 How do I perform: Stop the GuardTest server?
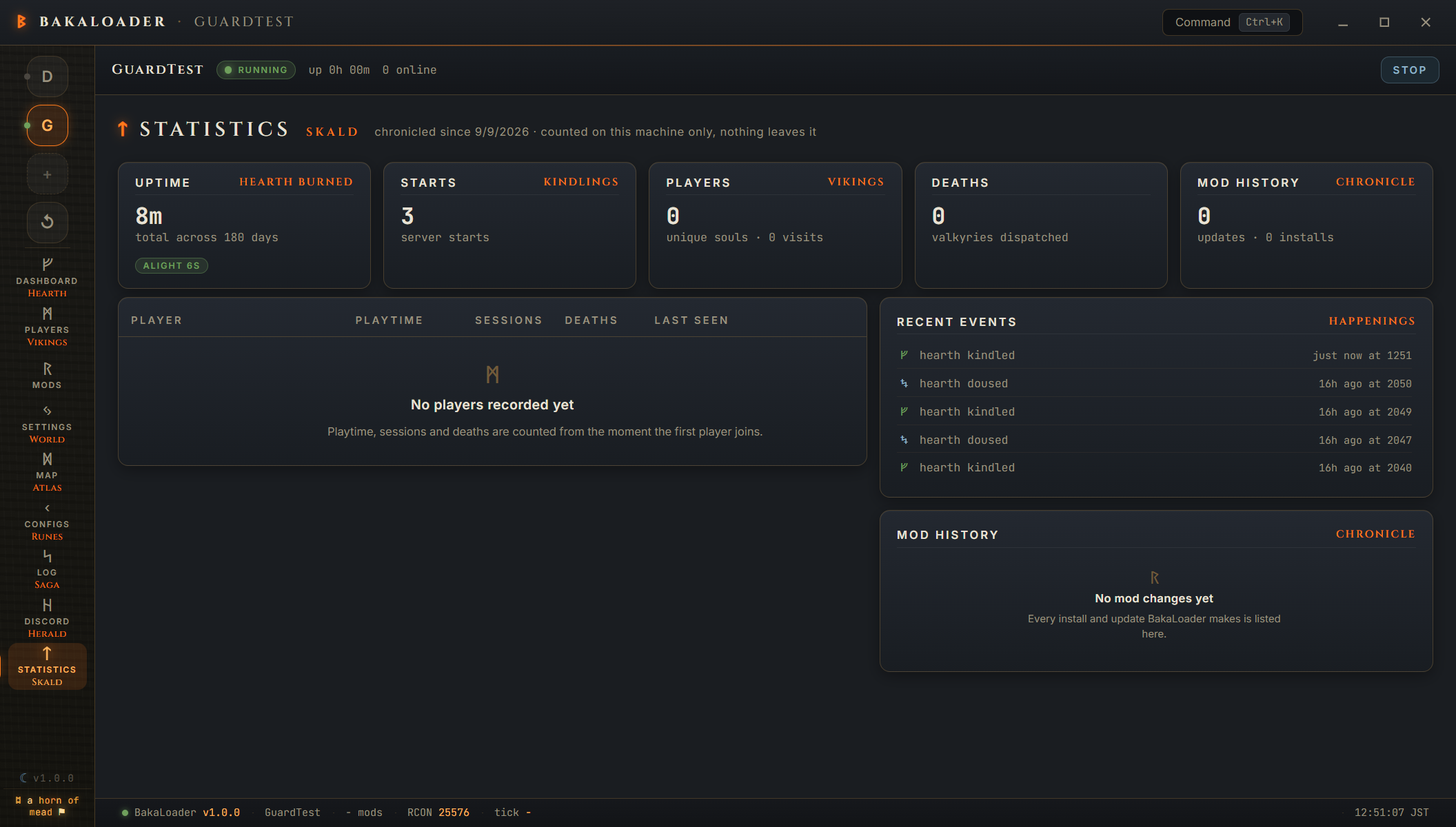(1409, 70)
